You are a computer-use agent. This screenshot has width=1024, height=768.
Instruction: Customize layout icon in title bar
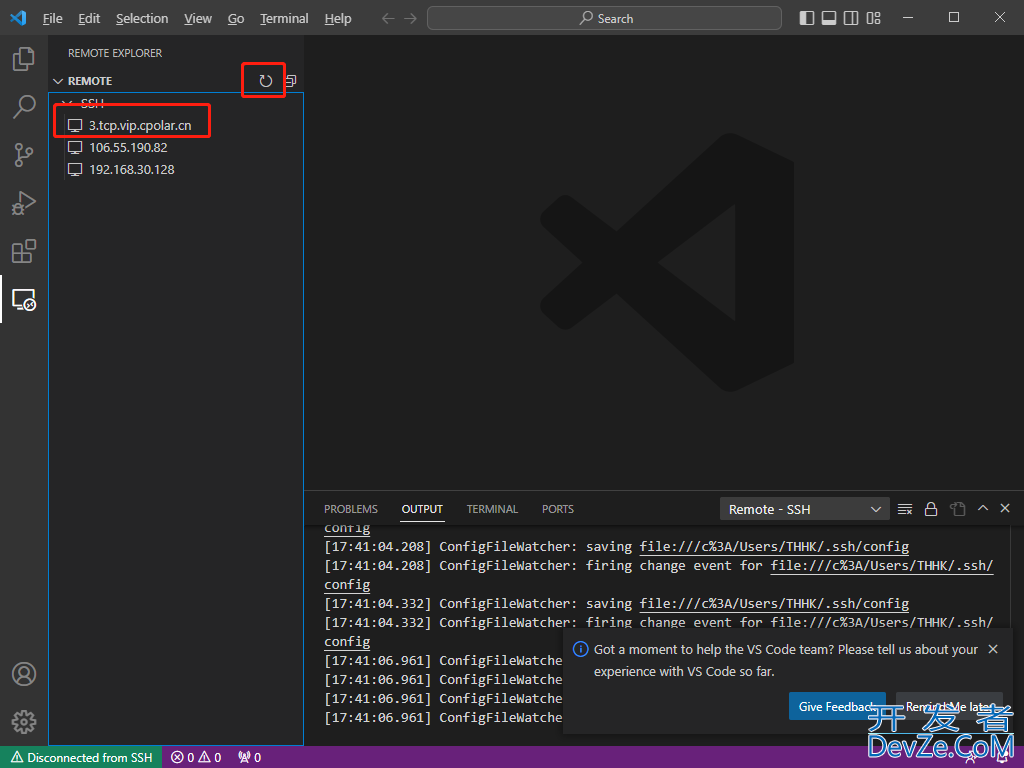pyautogui.click(x=874, y=18)
